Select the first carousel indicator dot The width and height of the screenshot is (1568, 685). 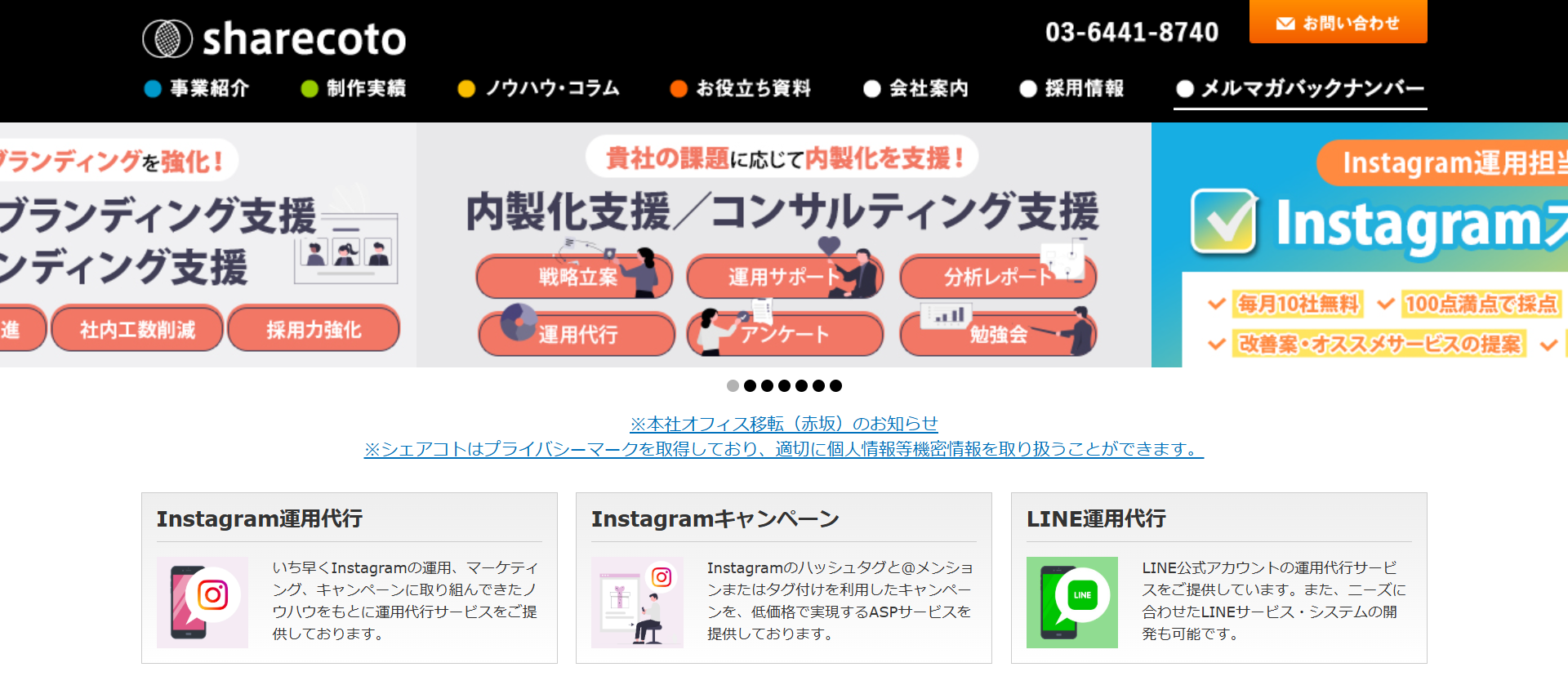(x=733, y=385)
